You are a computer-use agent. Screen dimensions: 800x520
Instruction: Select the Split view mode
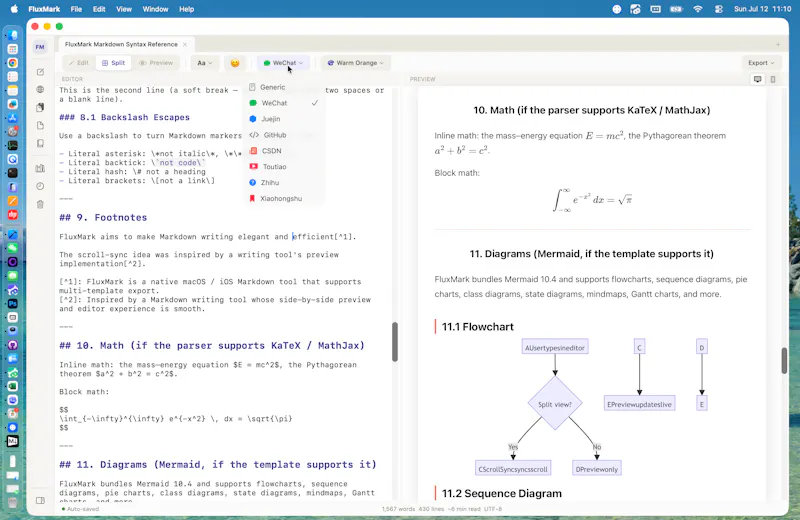point(113,63)
